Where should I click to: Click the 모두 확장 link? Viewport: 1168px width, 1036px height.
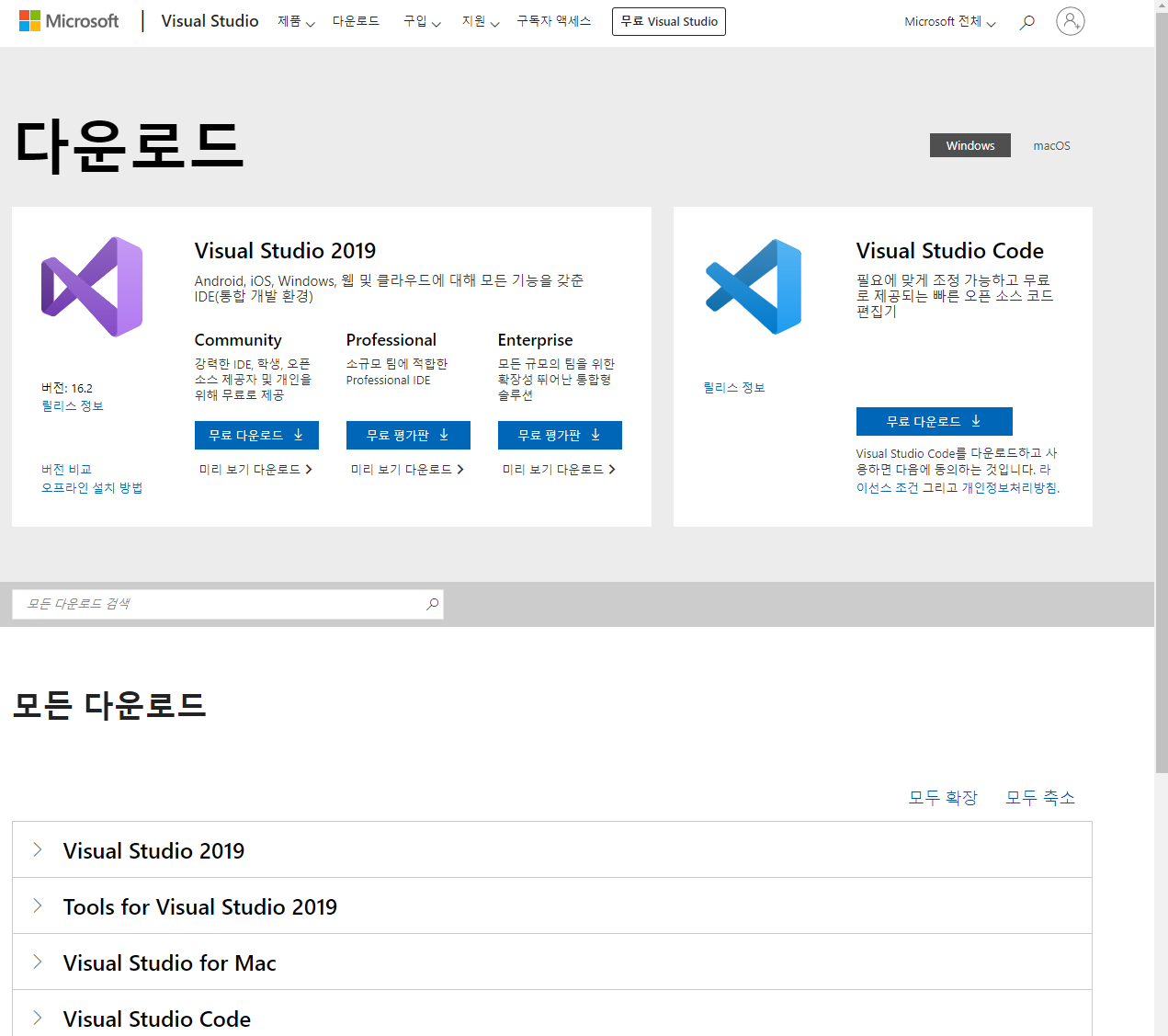click(942, 797)
